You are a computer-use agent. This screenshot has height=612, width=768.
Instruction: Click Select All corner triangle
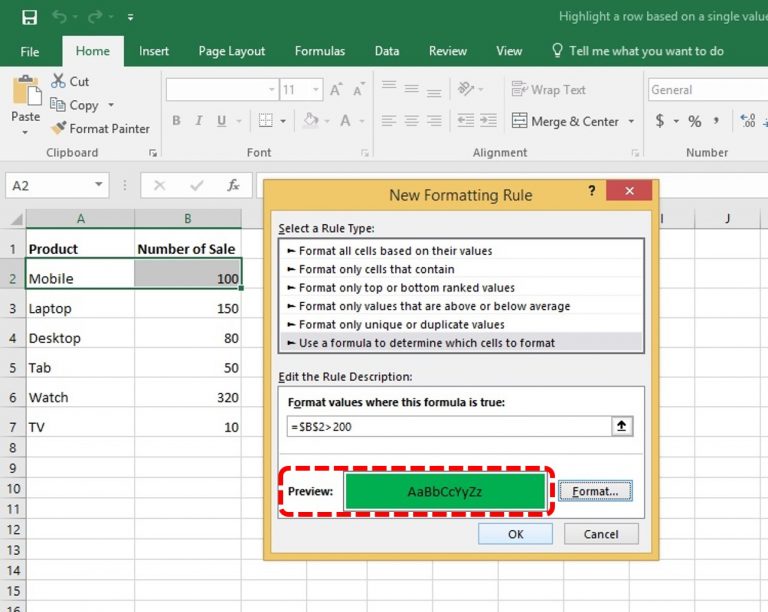(17, 219)
